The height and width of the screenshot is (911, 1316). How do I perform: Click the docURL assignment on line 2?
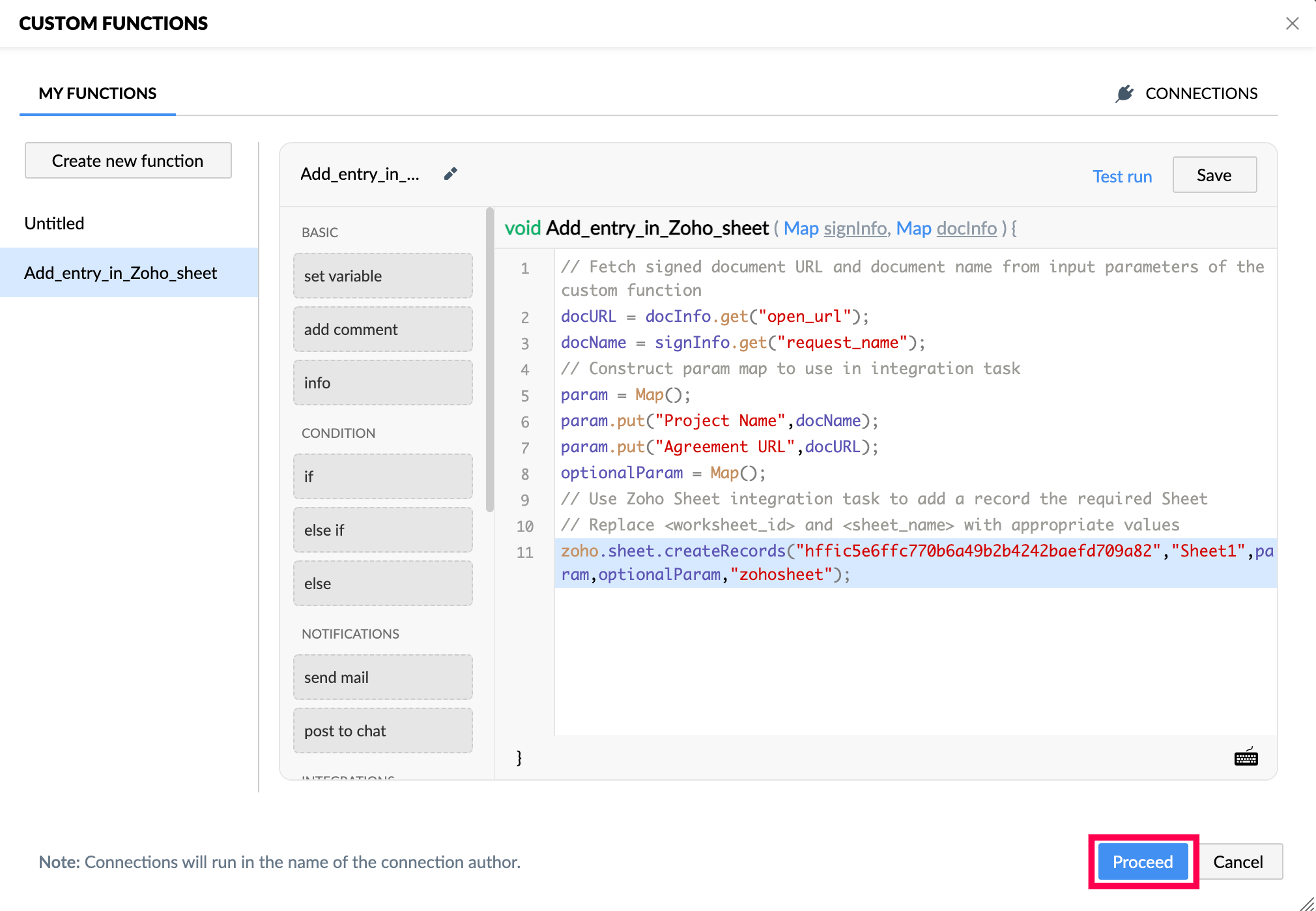pyautogui.click(x=715, y=316)
